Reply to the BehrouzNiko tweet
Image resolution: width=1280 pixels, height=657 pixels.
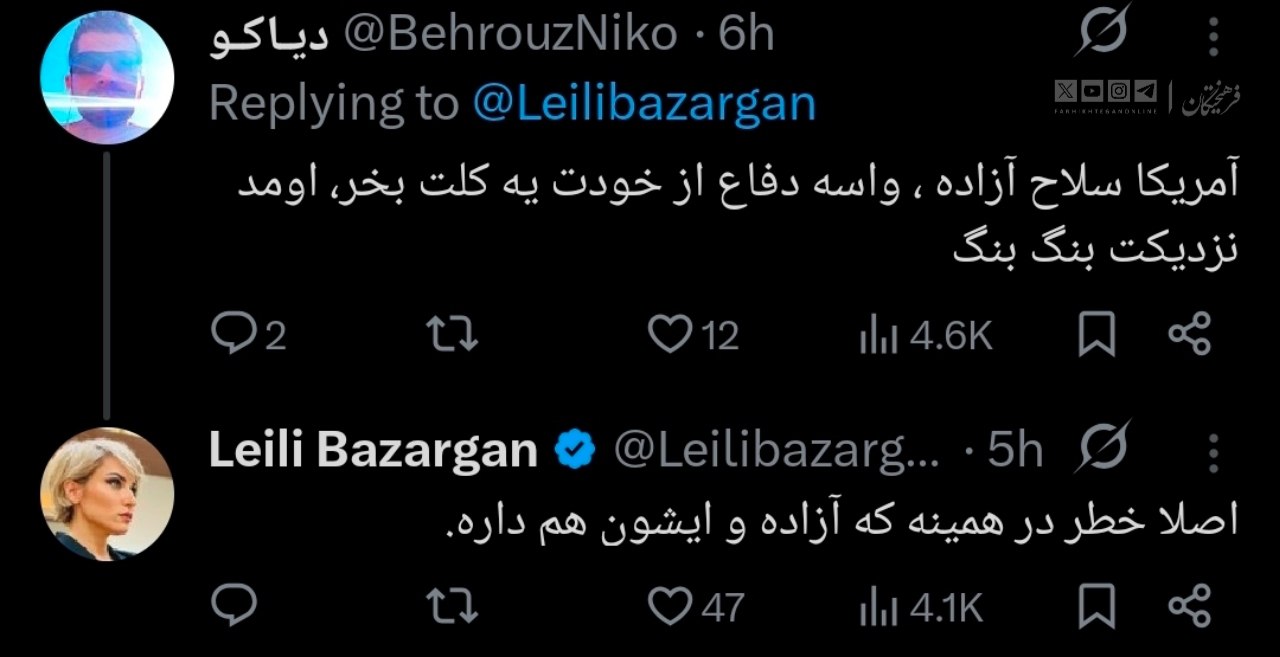(x=235, y=335)
